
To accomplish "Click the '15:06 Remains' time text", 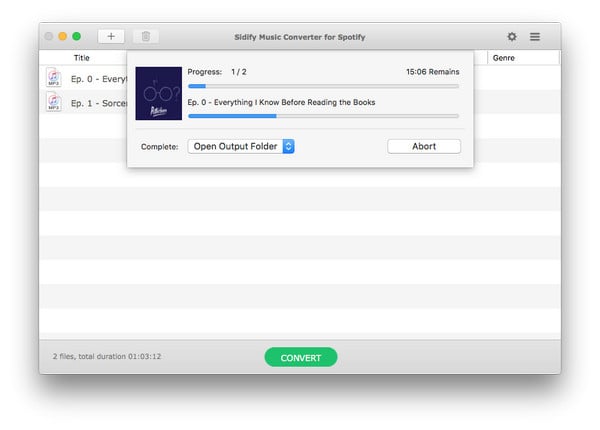I will click(432, 72).
